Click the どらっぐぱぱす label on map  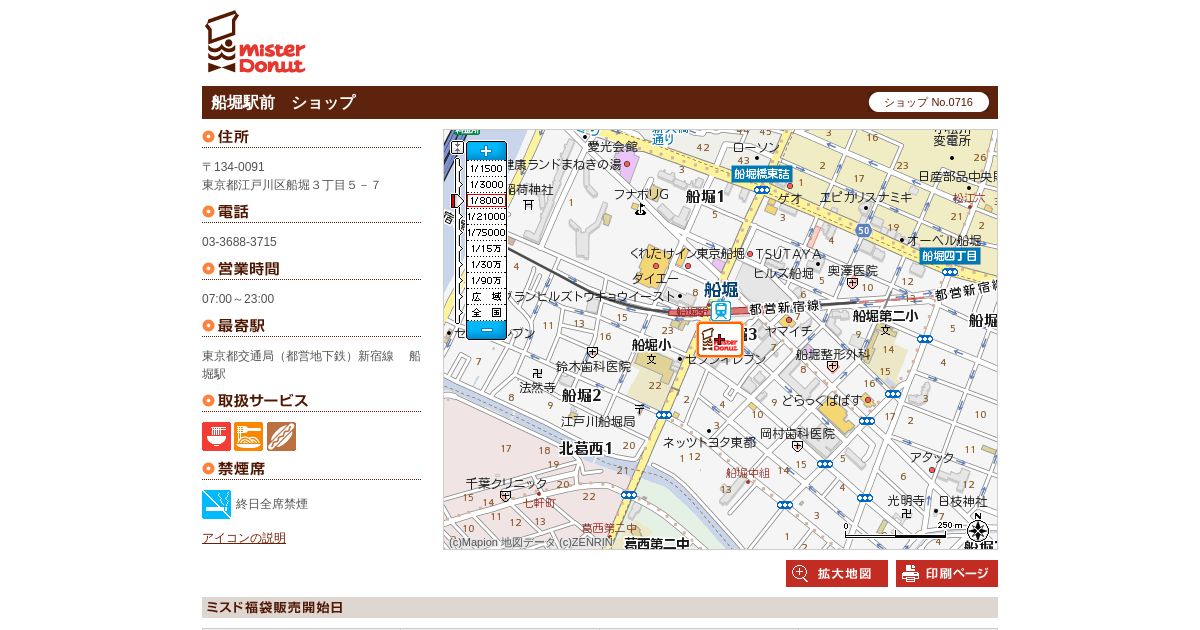click(x=822, y=400)
